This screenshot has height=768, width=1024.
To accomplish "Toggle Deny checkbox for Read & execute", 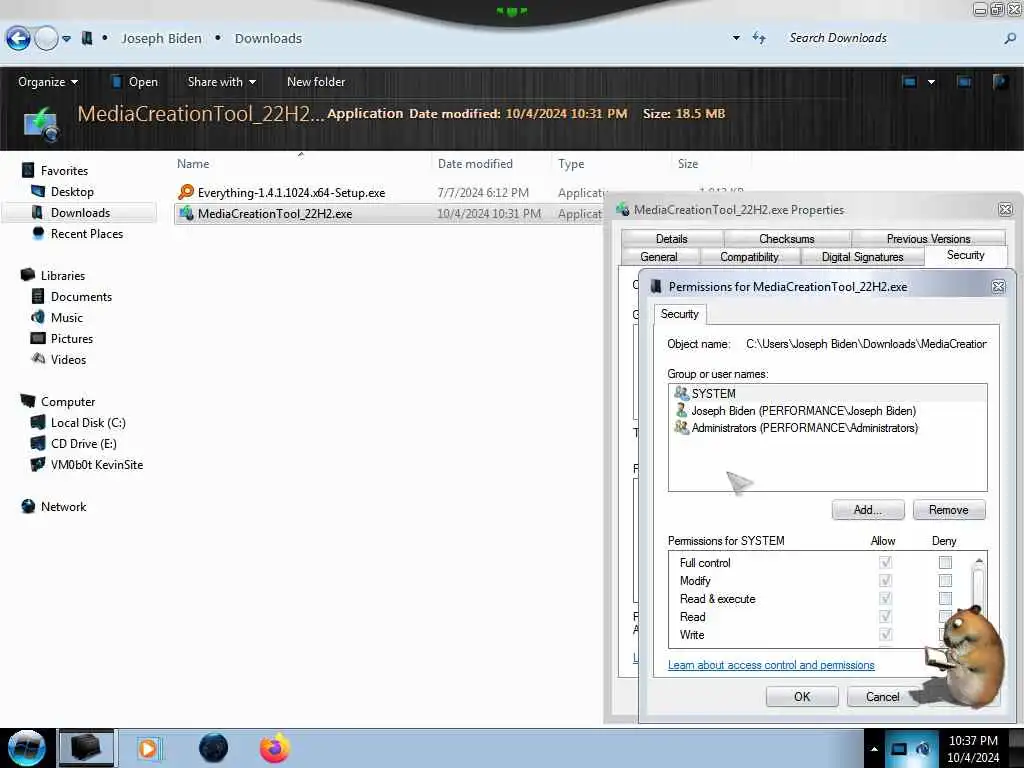I will 945,599.
